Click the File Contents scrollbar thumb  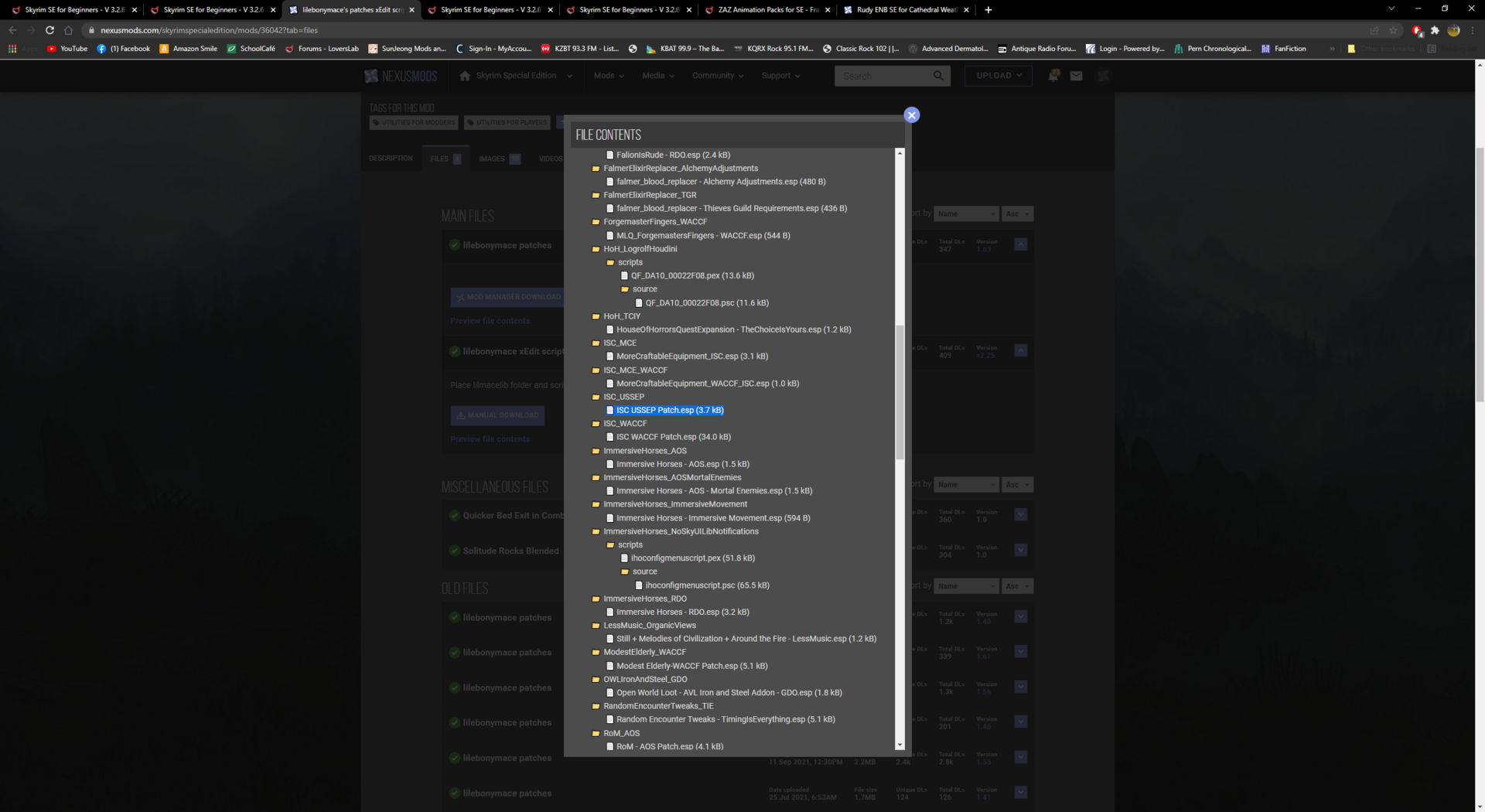point(900,393)
